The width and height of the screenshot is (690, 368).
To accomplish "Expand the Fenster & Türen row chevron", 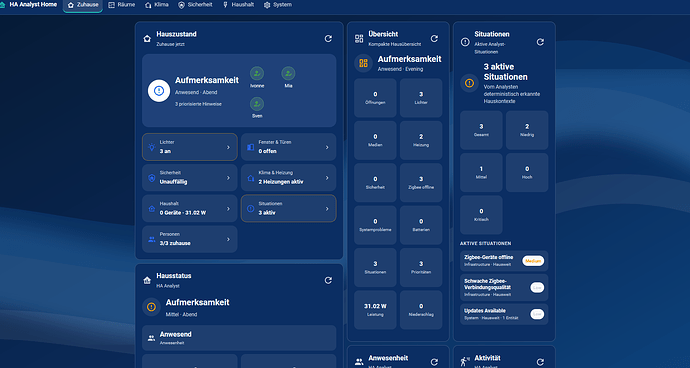I will click(327, 147).
